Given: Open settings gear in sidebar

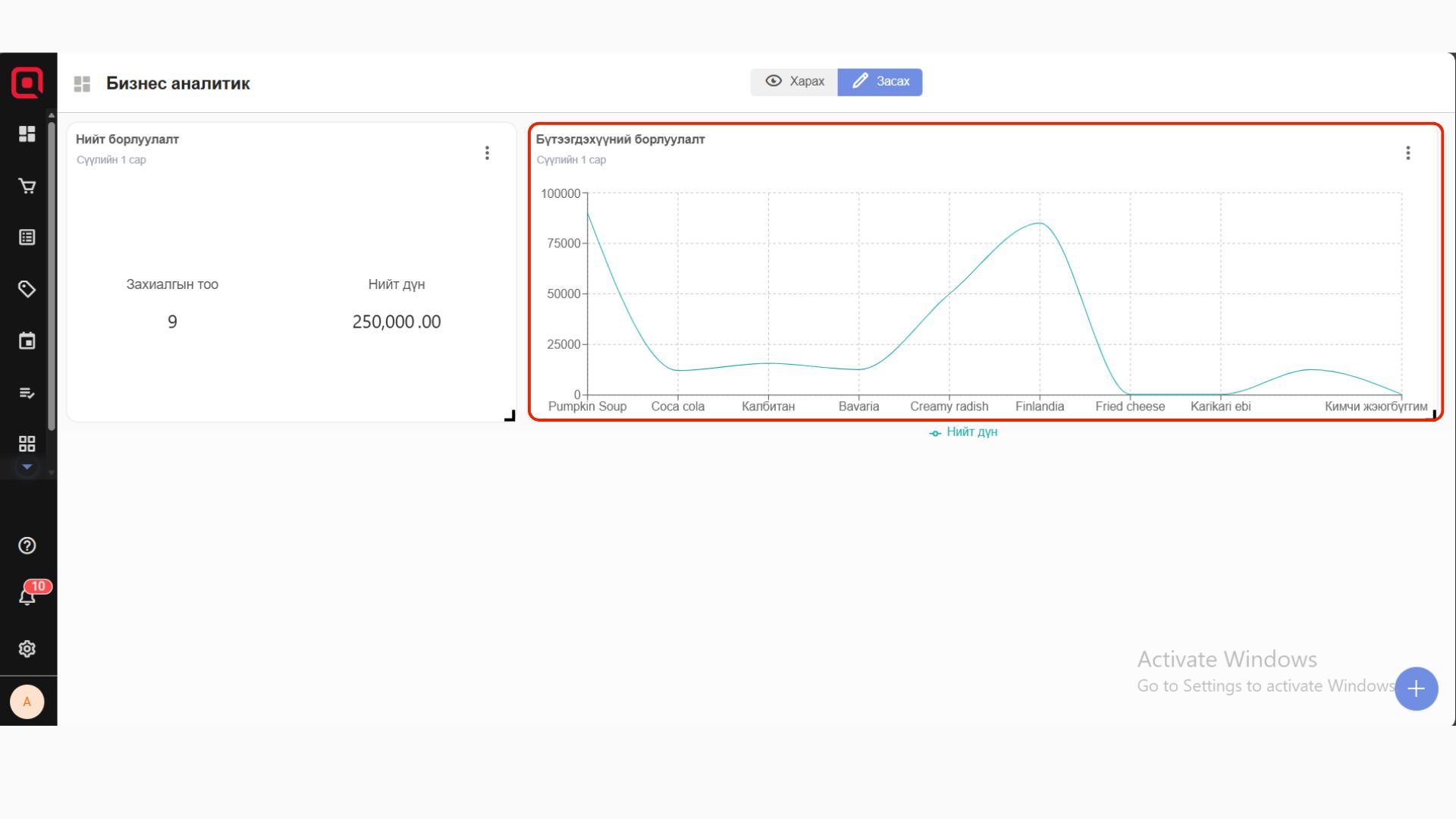Looking at the screenshot, I should click(x=27, y=648).
